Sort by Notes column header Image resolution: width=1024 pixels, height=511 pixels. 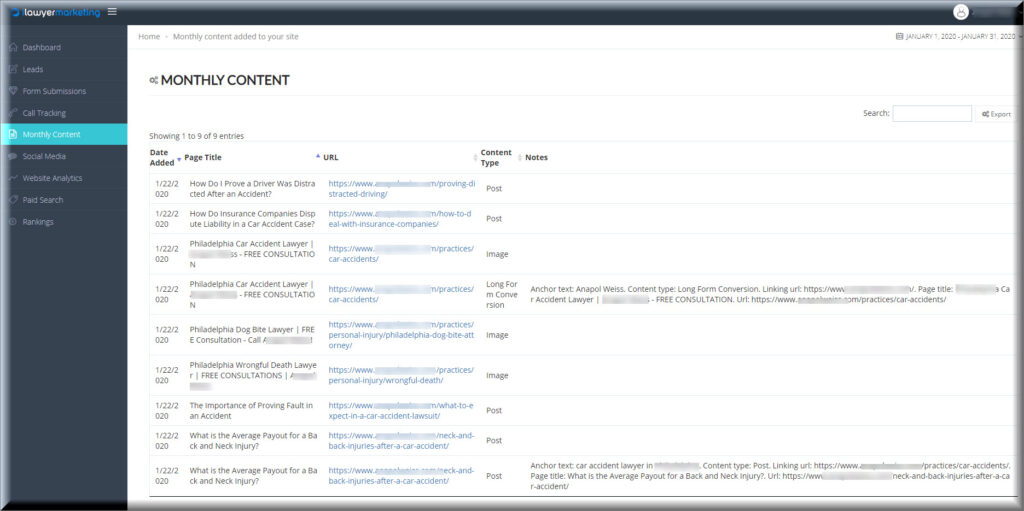[x=537, y=157]
